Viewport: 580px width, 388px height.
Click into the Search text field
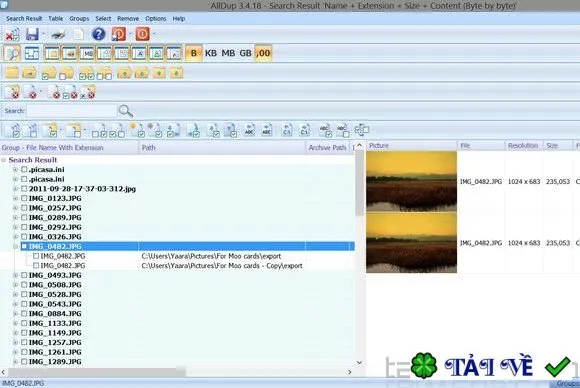coord(72,111)
